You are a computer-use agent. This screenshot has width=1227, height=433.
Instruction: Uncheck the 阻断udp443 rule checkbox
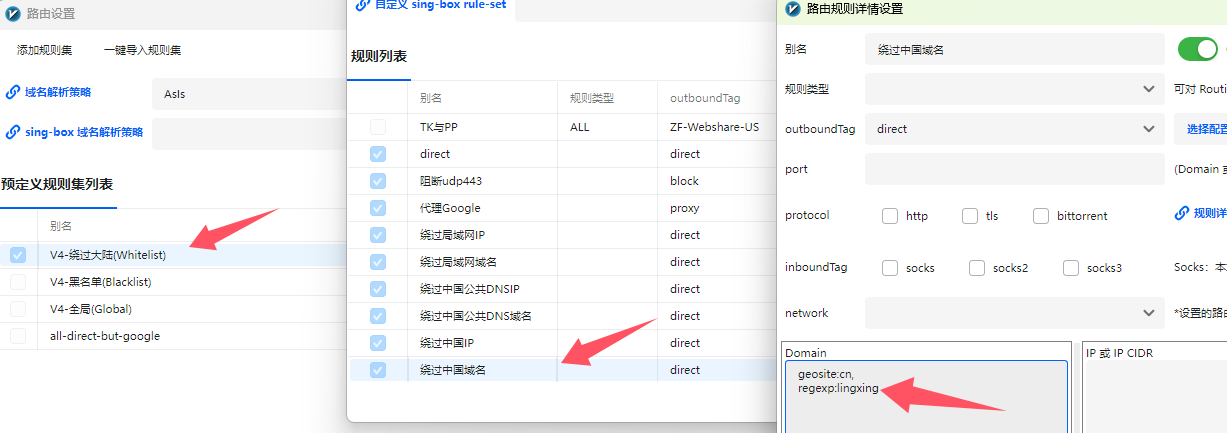[378, 181]
